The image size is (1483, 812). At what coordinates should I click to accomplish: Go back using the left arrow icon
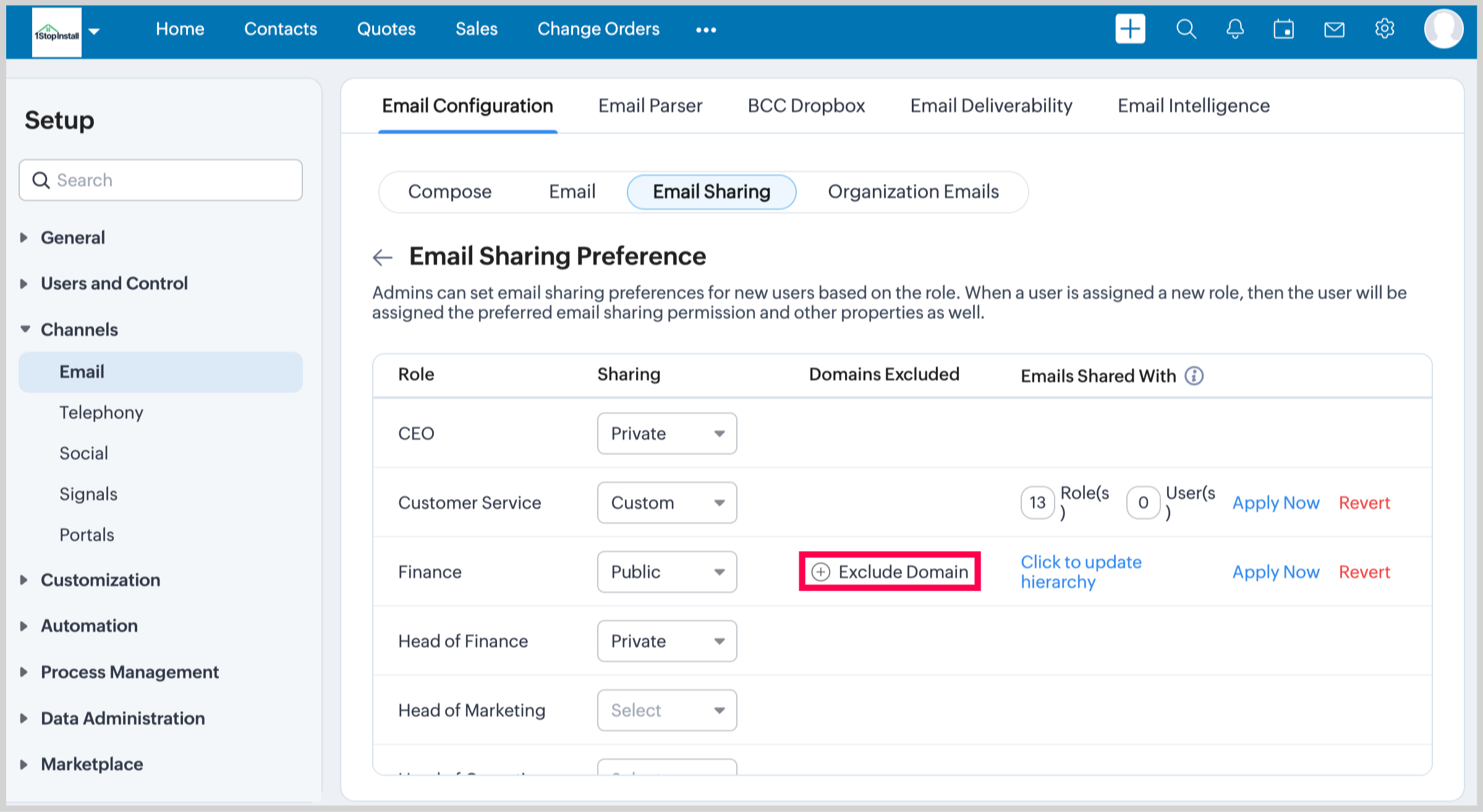(383, 257)
